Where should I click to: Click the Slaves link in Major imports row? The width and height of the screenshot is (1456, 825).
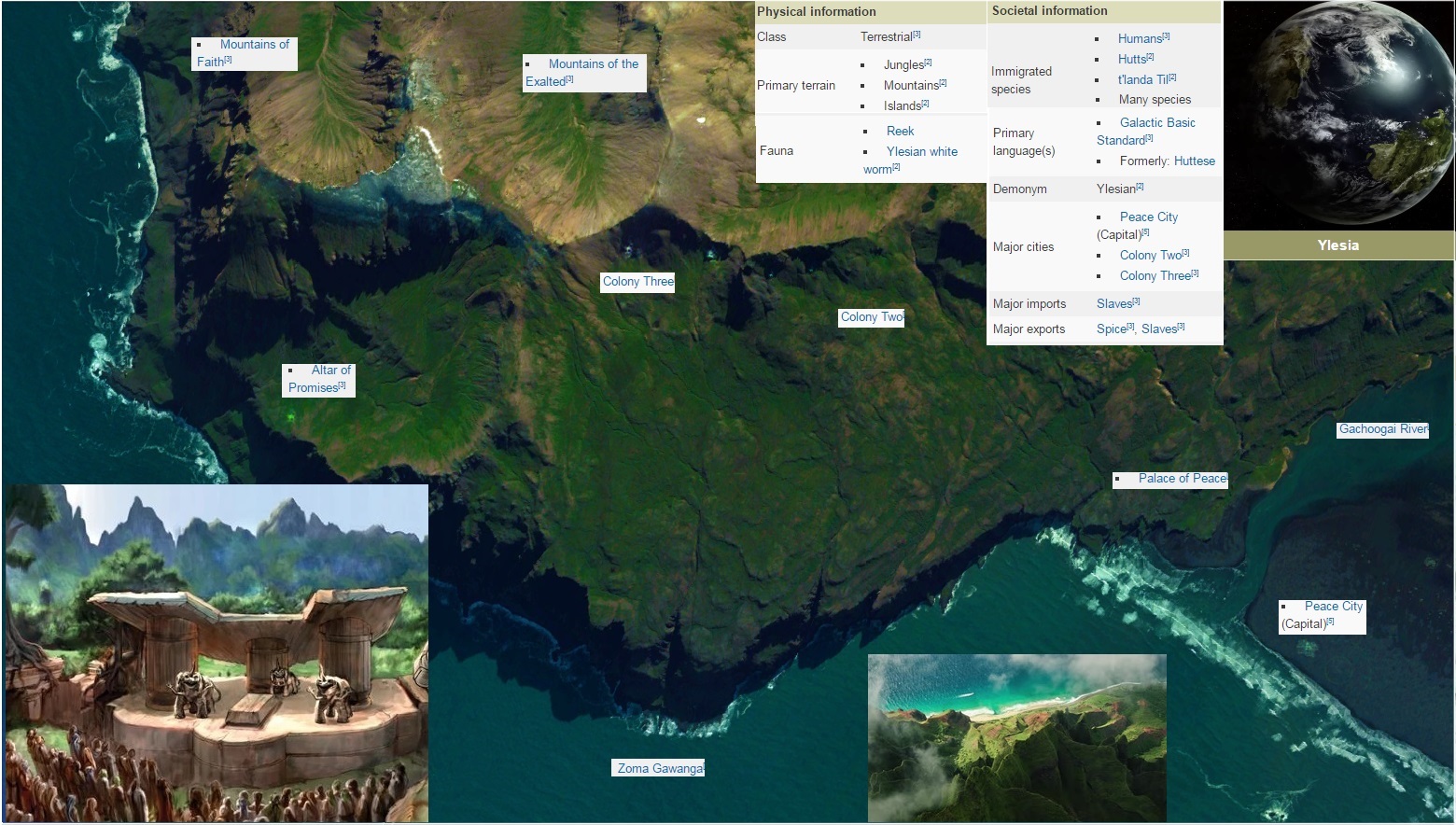point(1113,304)
